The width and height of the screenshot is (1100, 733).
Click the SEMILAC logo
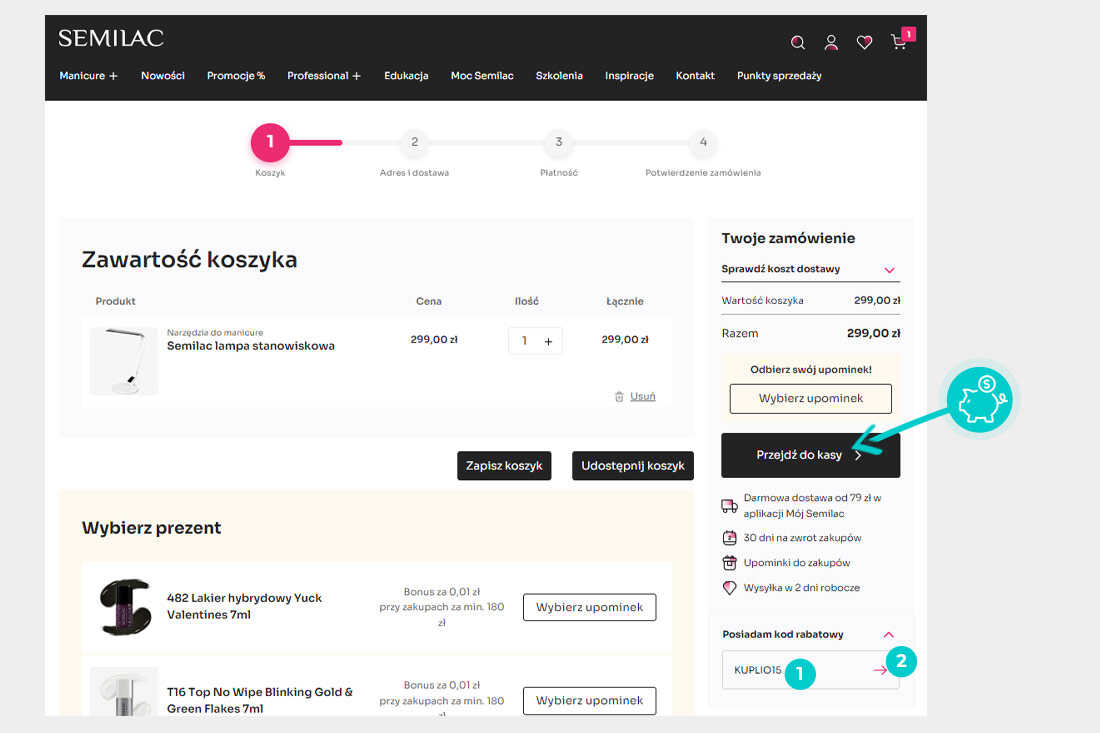coord(111,38)
